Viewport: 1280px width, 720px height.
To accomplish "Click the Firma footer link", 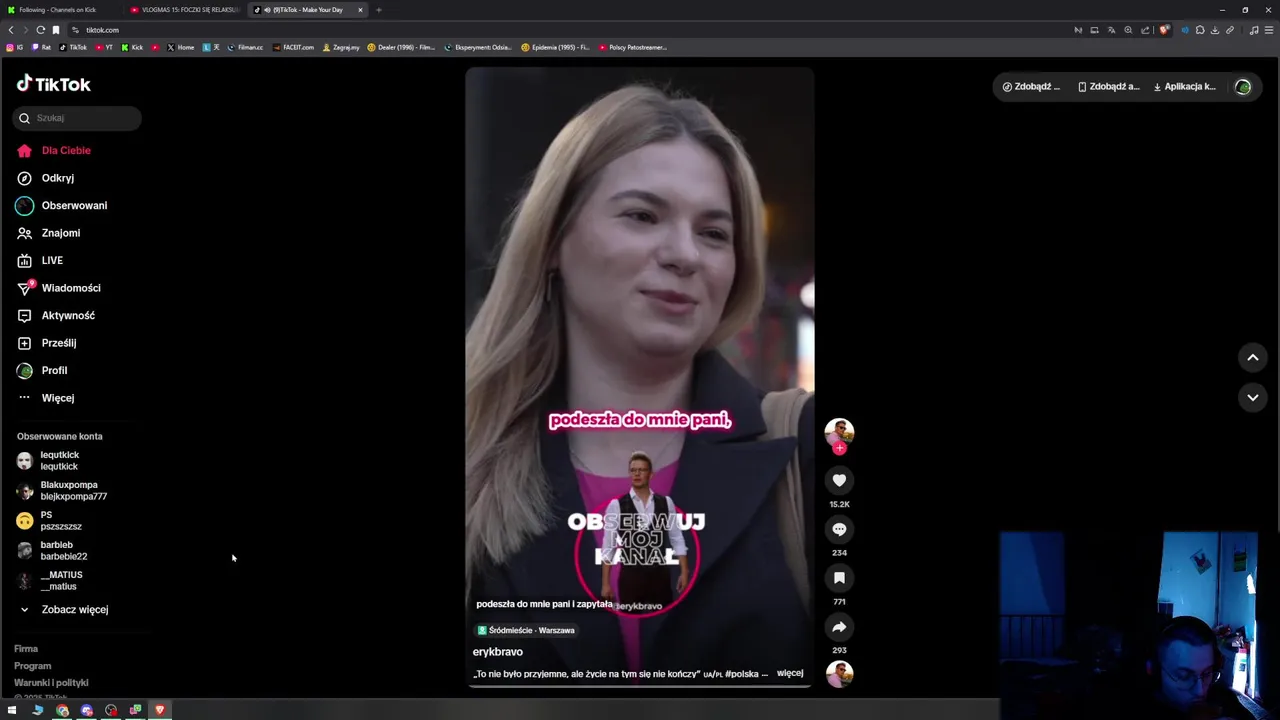I will (26, 649).
